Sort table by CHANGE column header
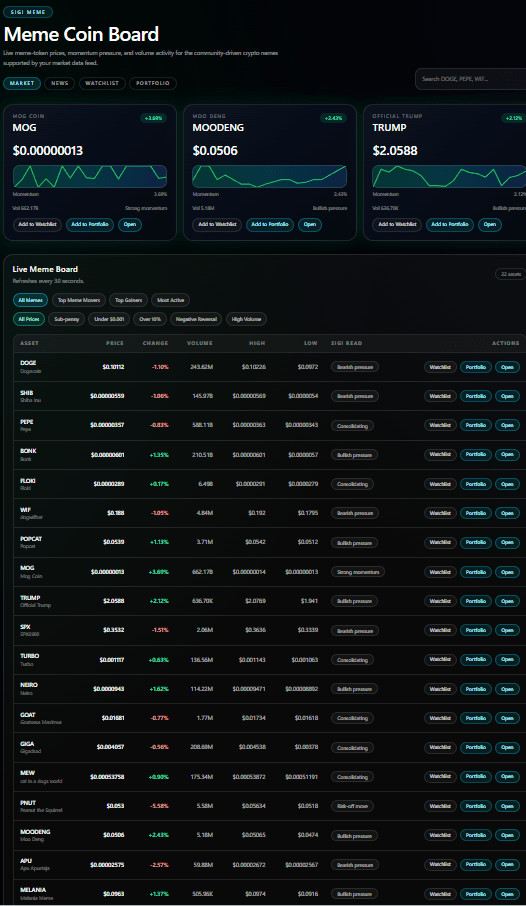This screenshot has height=906, width=526. point(155,343)
